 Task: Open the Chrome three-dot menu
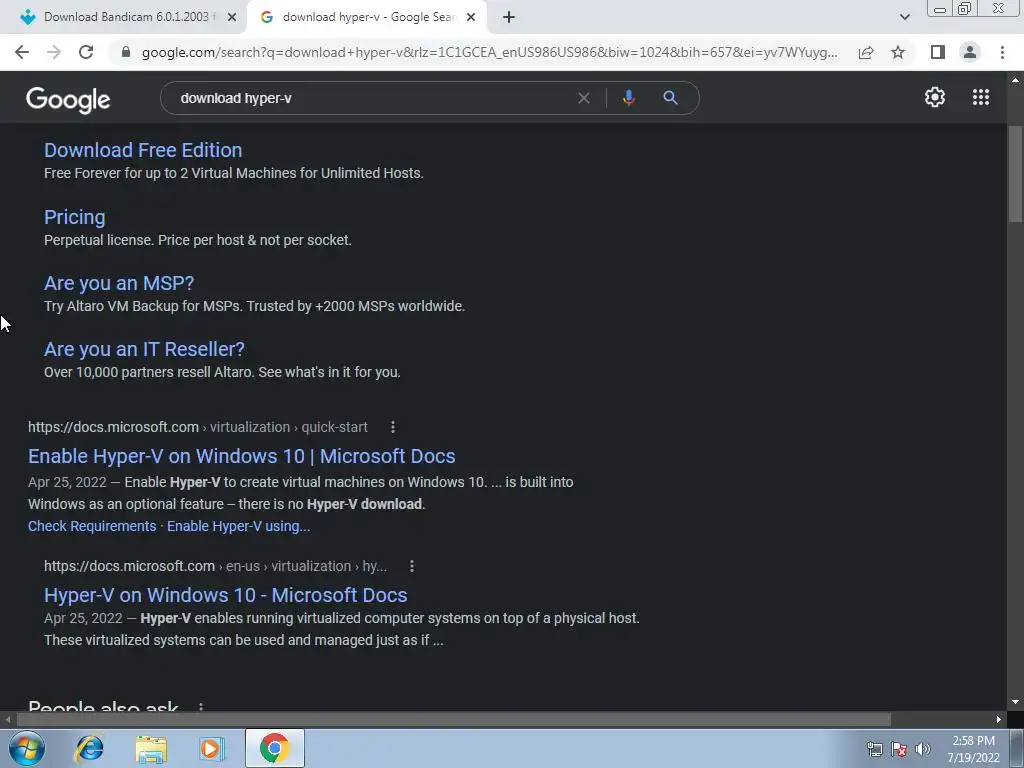tap(1002, 52)
